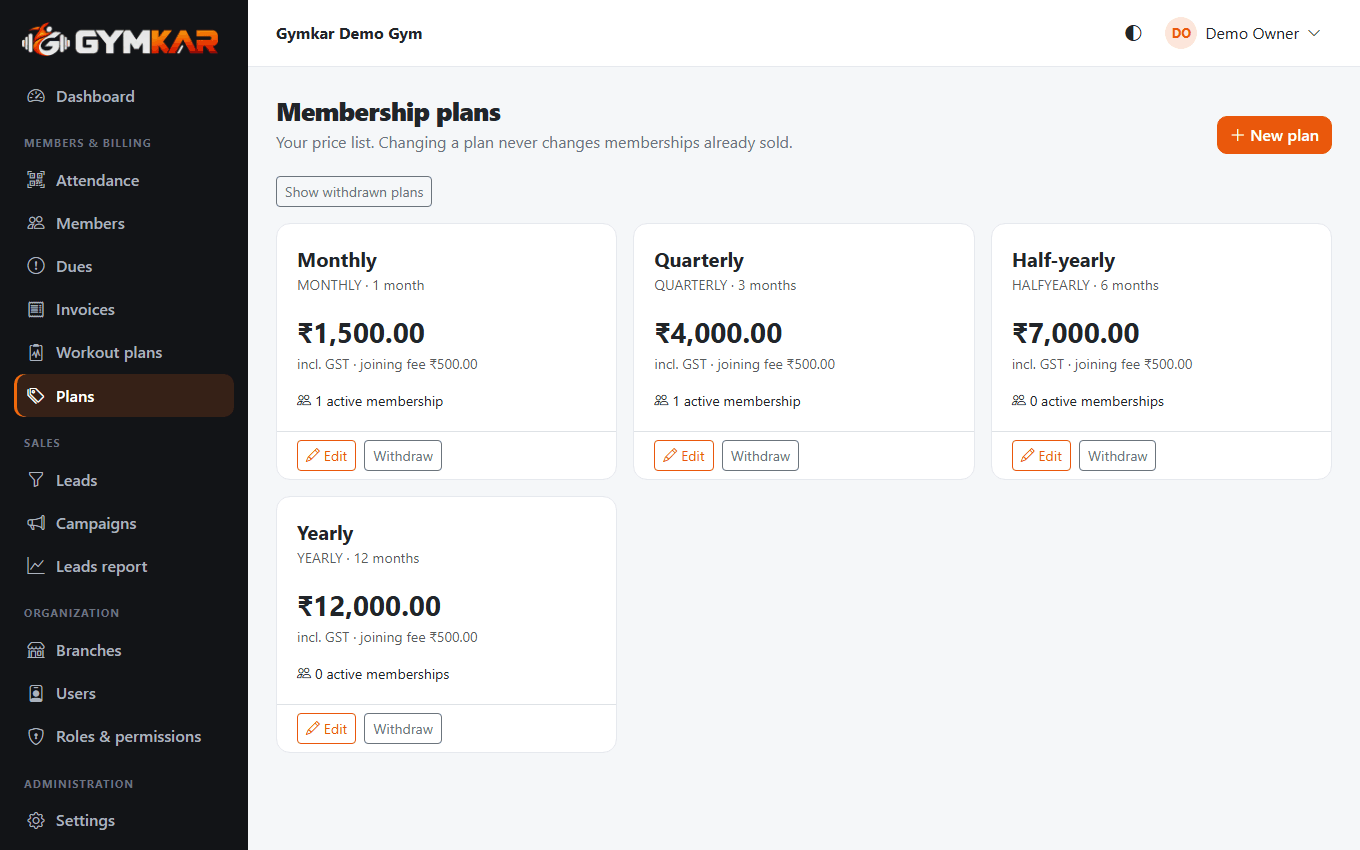Create a New plan
Image resolution: width=1360 pixels, height=850 pixels.
[x=1274, y=135]
